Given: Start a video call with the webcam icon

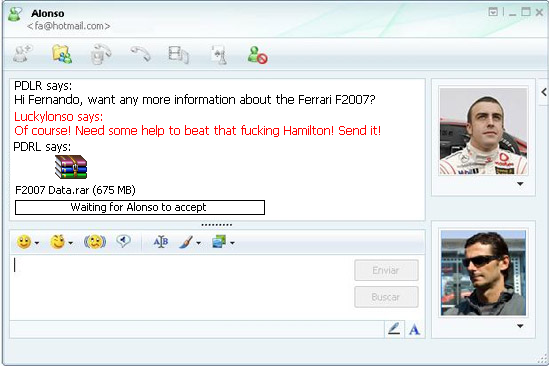Looking at the screenshot, I should pyautogui.click(x=101, y=54).
